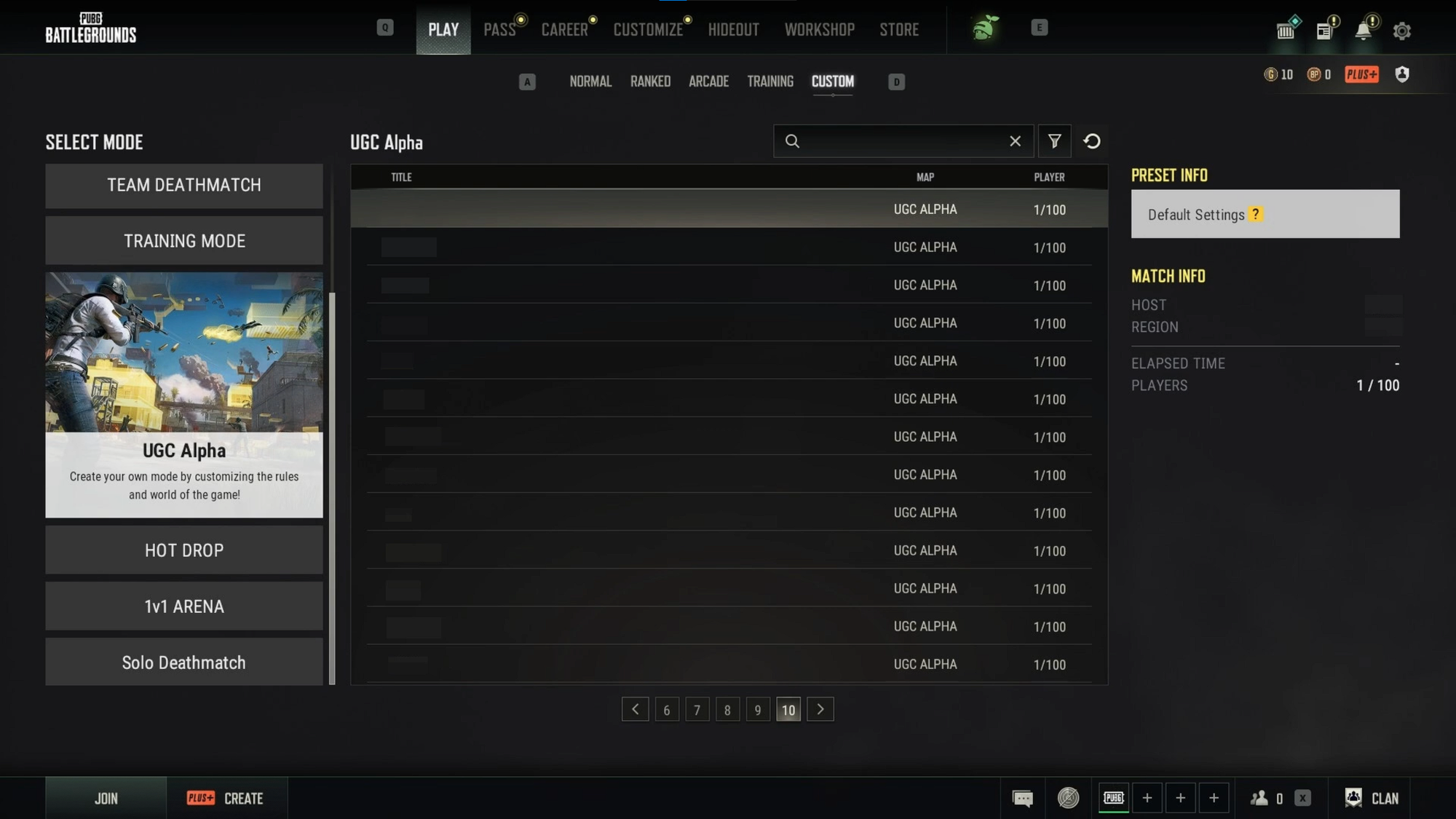Switch to the PLAY tab
The height and width of the screenshot is (819, 1456).
point(443,29)
